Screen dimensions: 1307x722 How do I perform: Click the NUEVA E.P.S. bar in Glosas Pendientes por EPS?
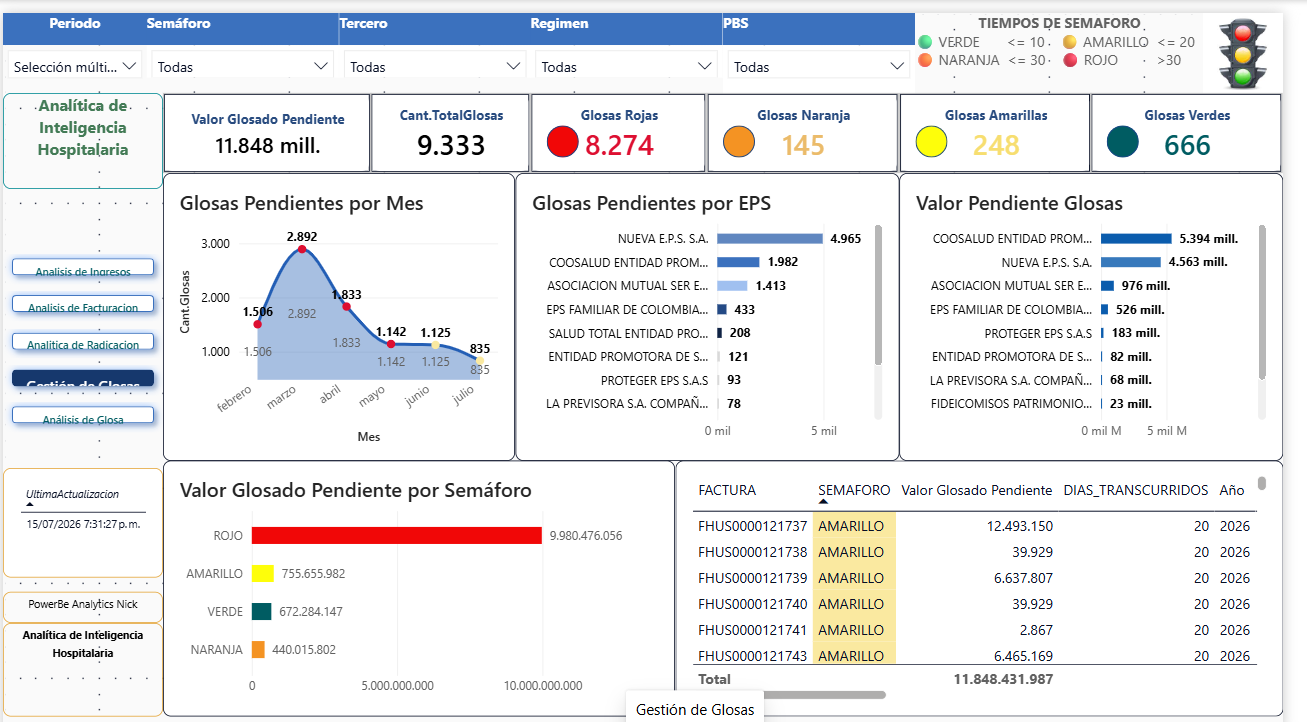tap(770, 239)
